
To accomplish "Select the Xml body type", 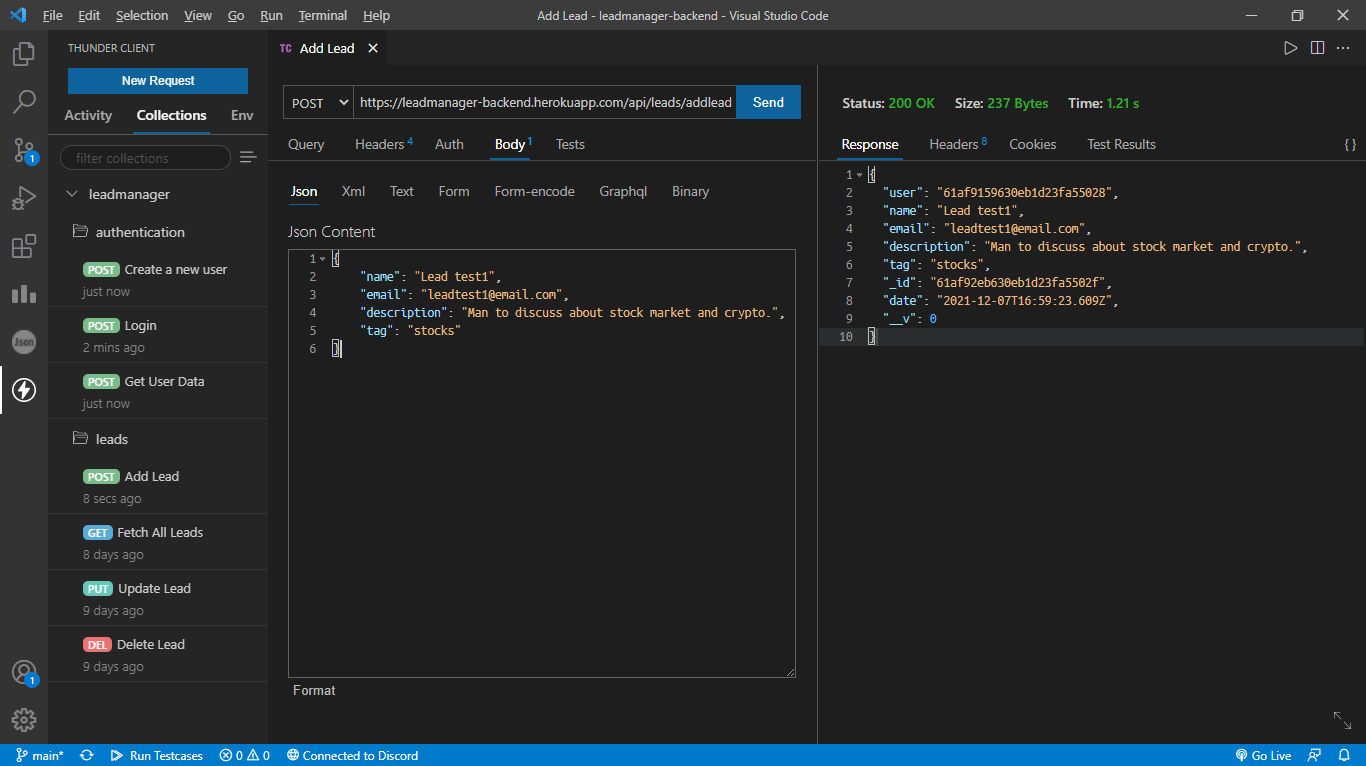I will click(353, 191).
